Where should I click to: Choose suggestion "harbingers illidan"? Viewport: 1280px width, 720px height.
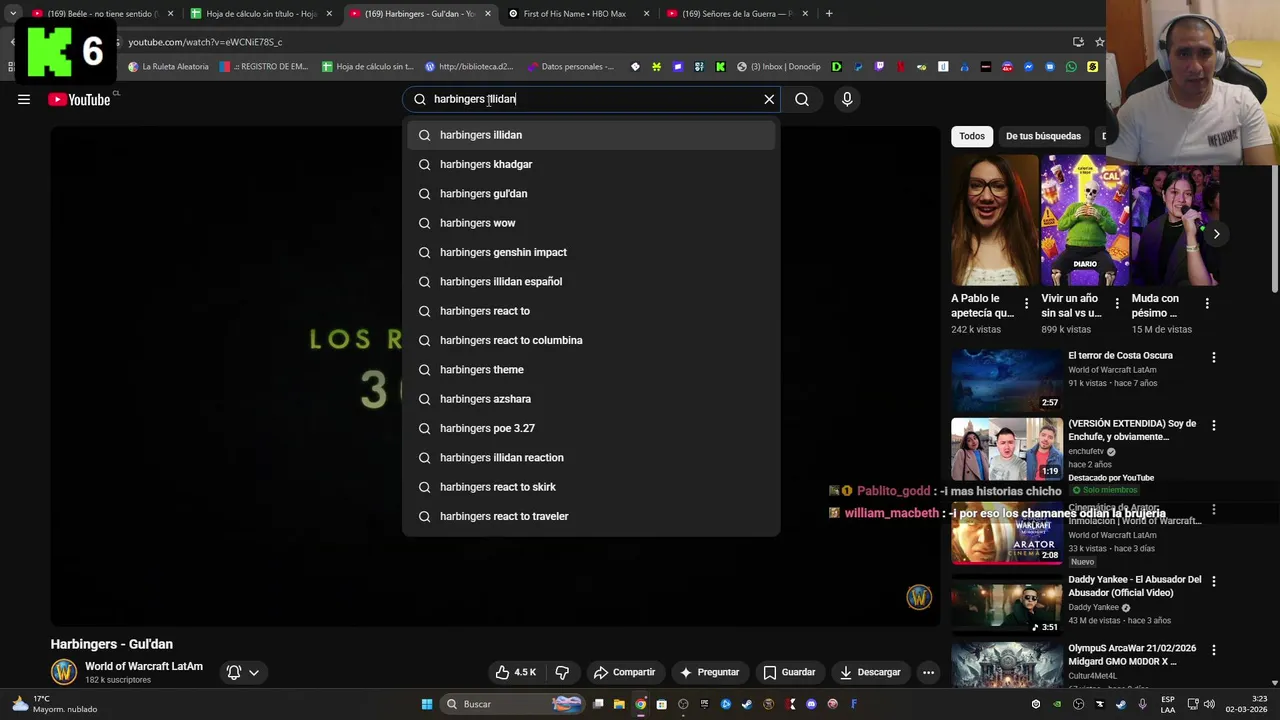[x=591, y=135]
